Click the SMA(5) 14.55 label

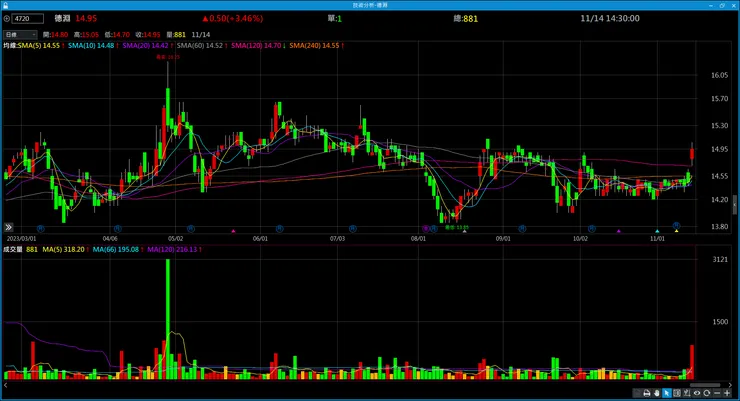click(39, 46)
